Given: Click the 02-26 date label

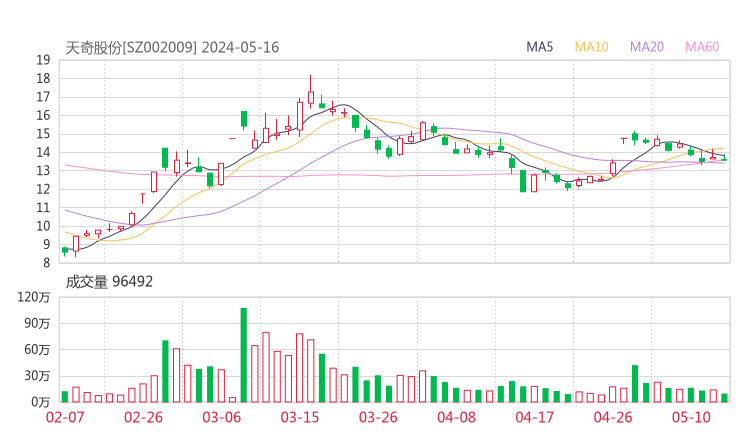Looking at the screenshot, I should pyautogui.click(x=143, y=417).
